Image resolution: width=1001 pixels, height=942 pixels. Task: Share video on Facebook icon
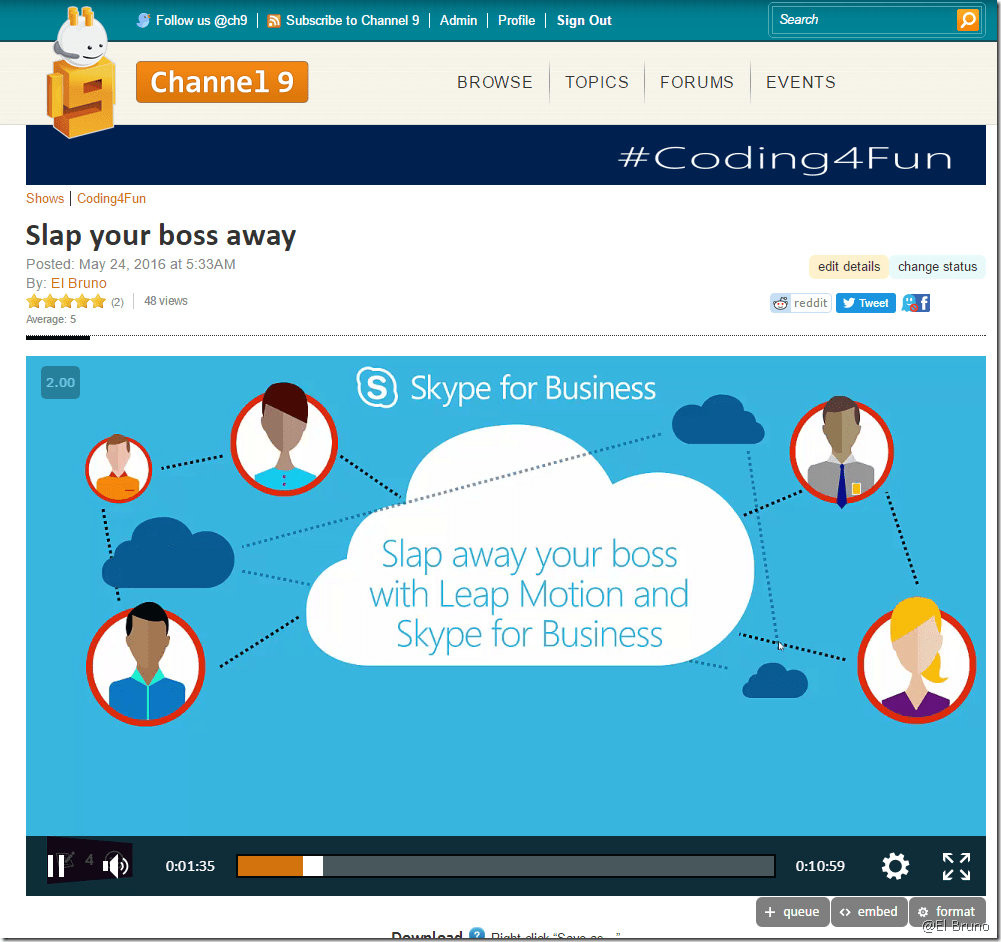[x=922, y=303]
